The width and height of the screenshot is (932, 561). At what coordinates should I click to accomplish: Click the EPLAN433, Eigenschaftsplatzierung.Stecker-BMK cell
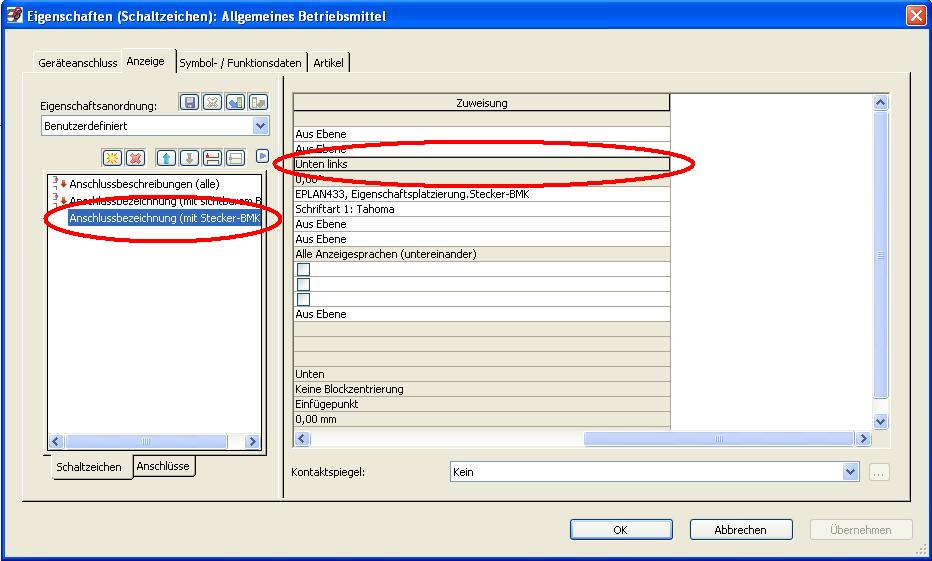tap(481, 194)
